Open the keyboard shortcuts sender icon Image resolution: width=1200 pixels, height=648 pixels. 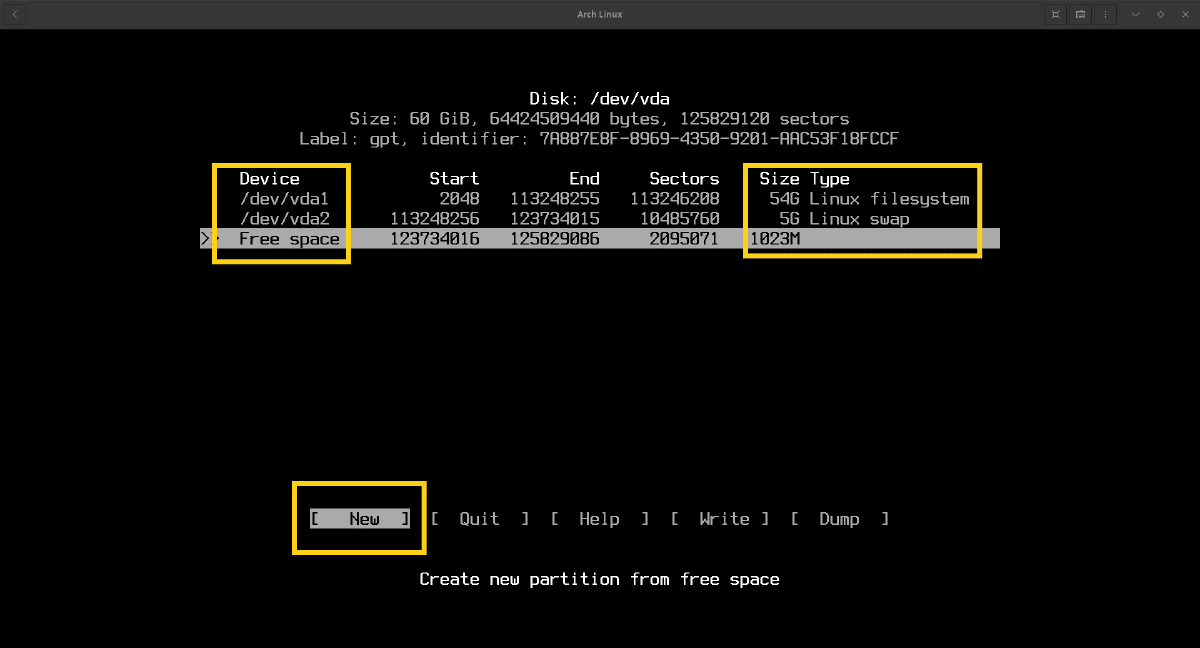pos(1081,14)
